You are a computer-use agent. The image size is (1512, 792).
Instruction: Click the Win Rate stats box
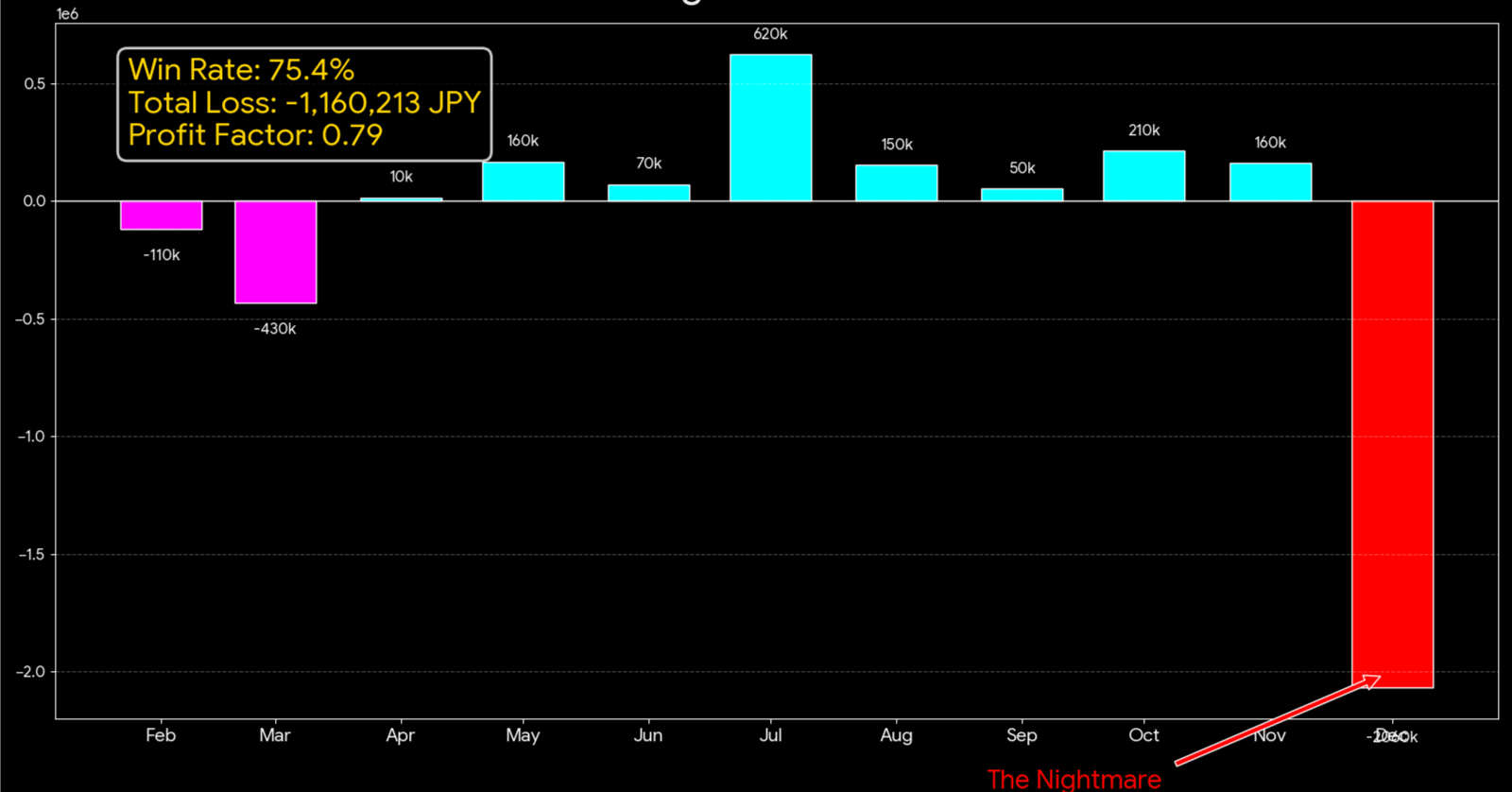[x=304, y=104]
